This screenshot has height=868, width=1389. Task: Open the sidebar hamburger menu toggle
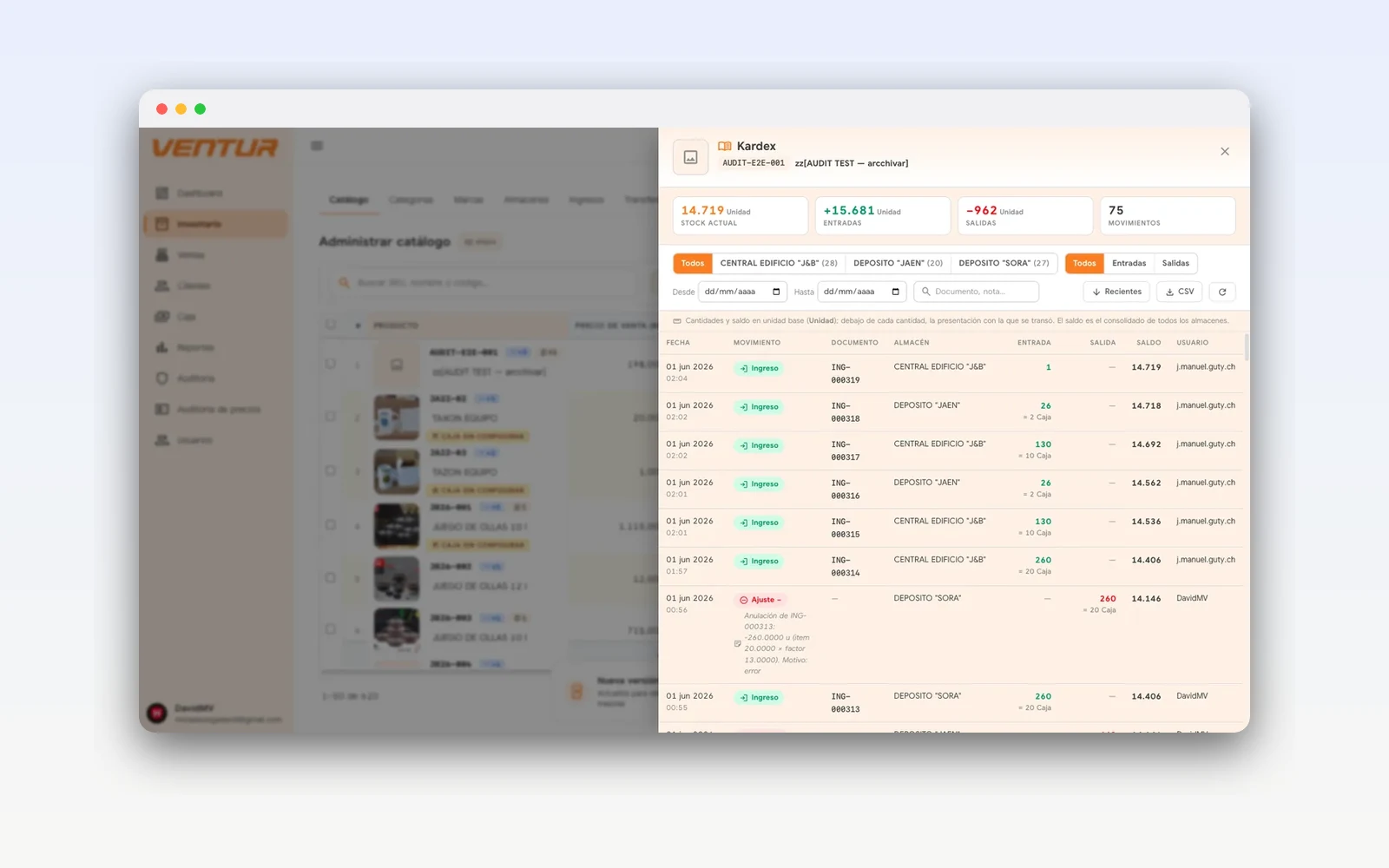[317, 146]
